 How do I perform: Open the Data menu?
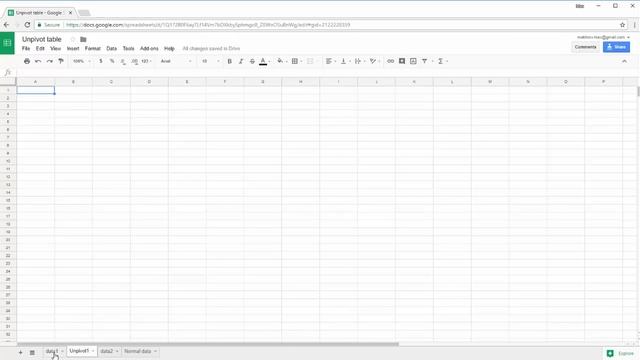[x=111, y=49]
